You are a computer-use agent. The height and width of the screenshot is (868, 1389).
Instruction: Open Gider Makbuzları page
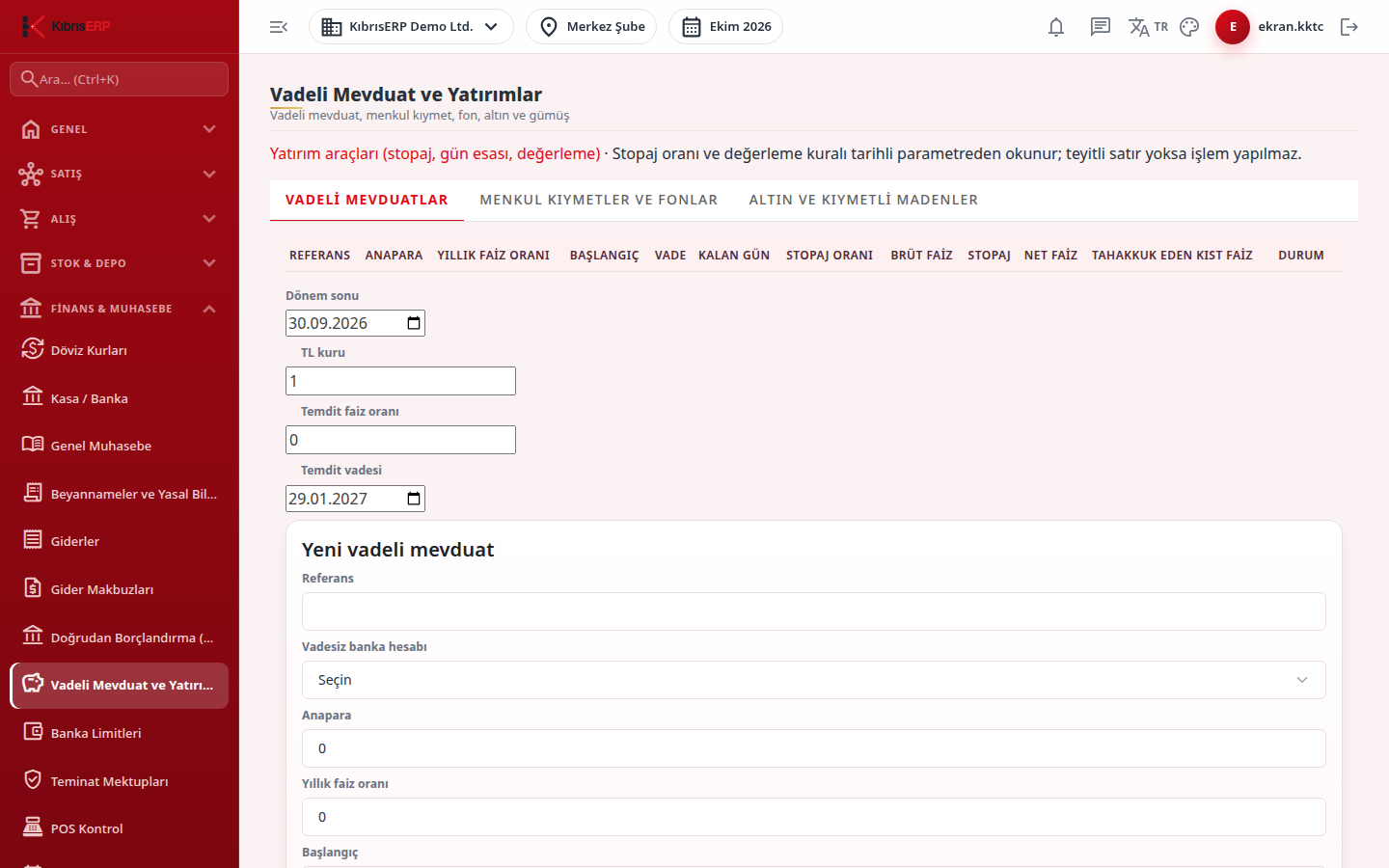[x=120, y=589]
